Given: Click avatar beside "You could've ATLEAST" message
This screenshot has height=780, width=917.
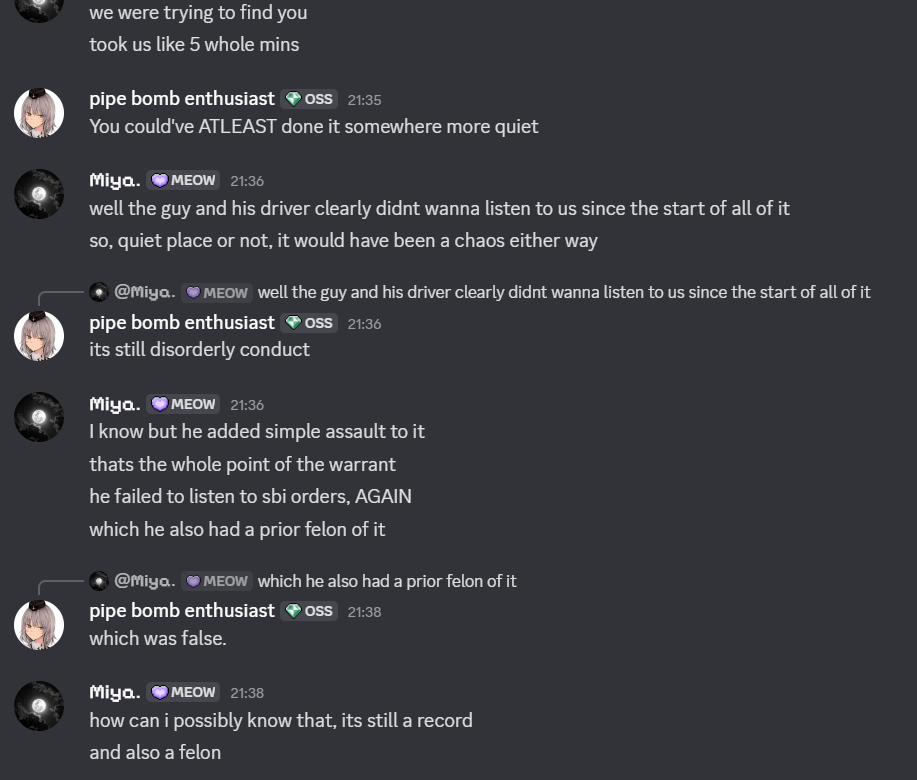Looking at the screenshot, I should pyautogui.click(x=39, y=112).
